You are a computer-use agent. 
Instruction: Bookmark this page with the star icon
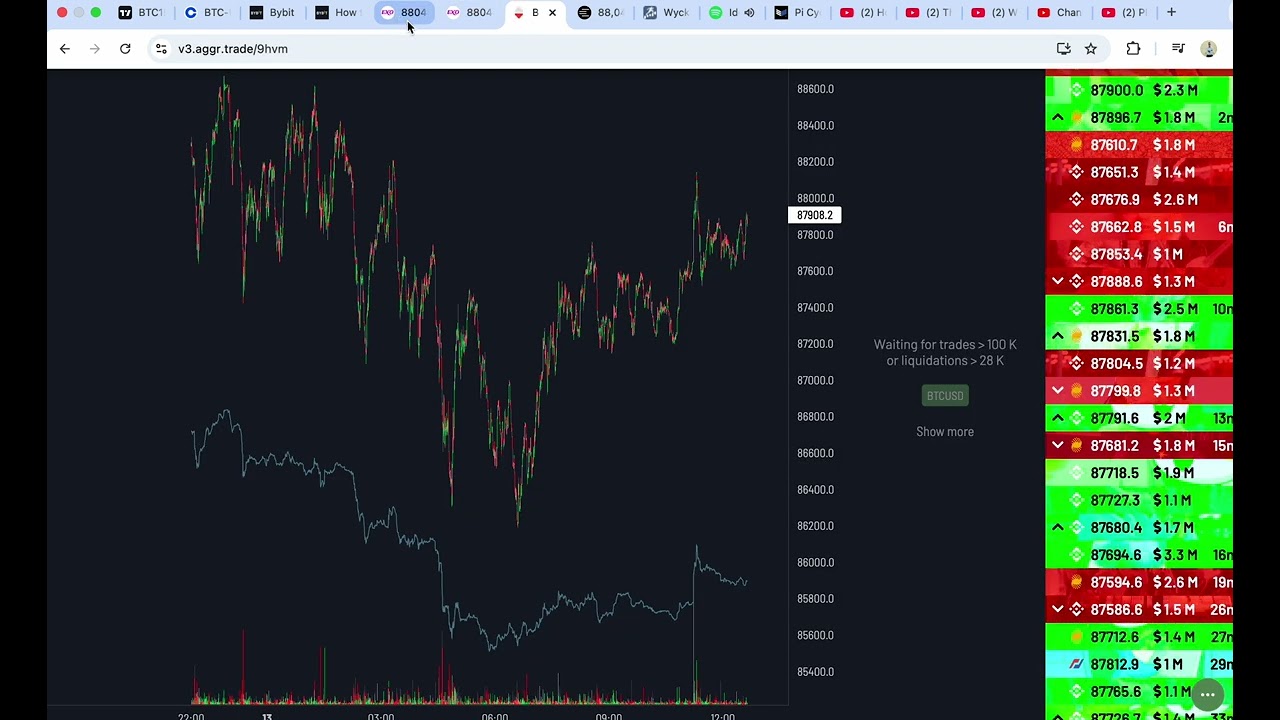tap(1091, 48)
